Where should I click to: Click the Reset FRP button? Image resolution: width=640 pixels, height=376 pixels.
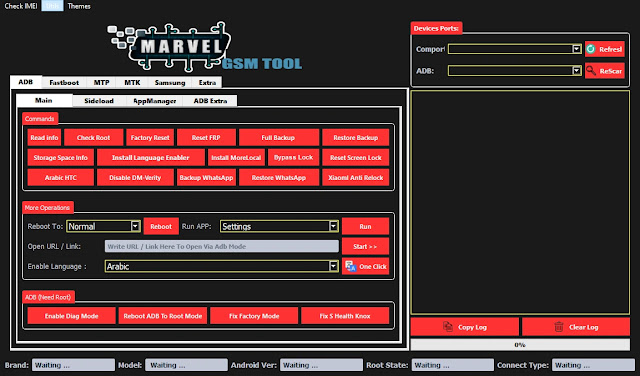coord(206,138)
